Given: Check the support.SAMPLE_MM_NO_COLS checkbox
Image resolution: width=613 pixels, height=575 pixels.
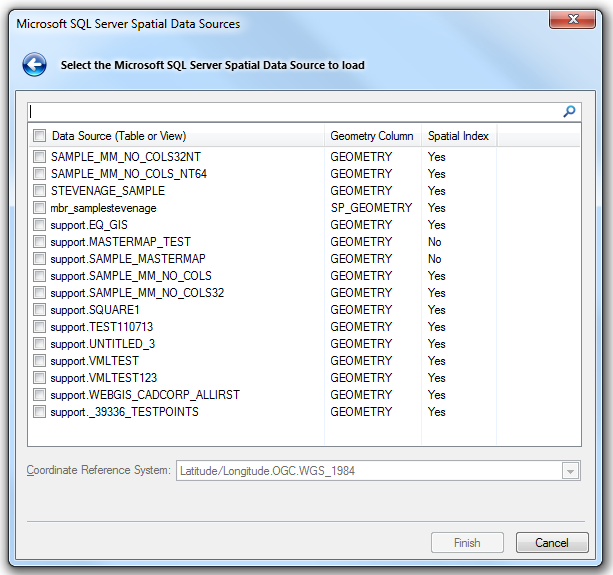Looking at the screenshot, I should click(39, 276).
